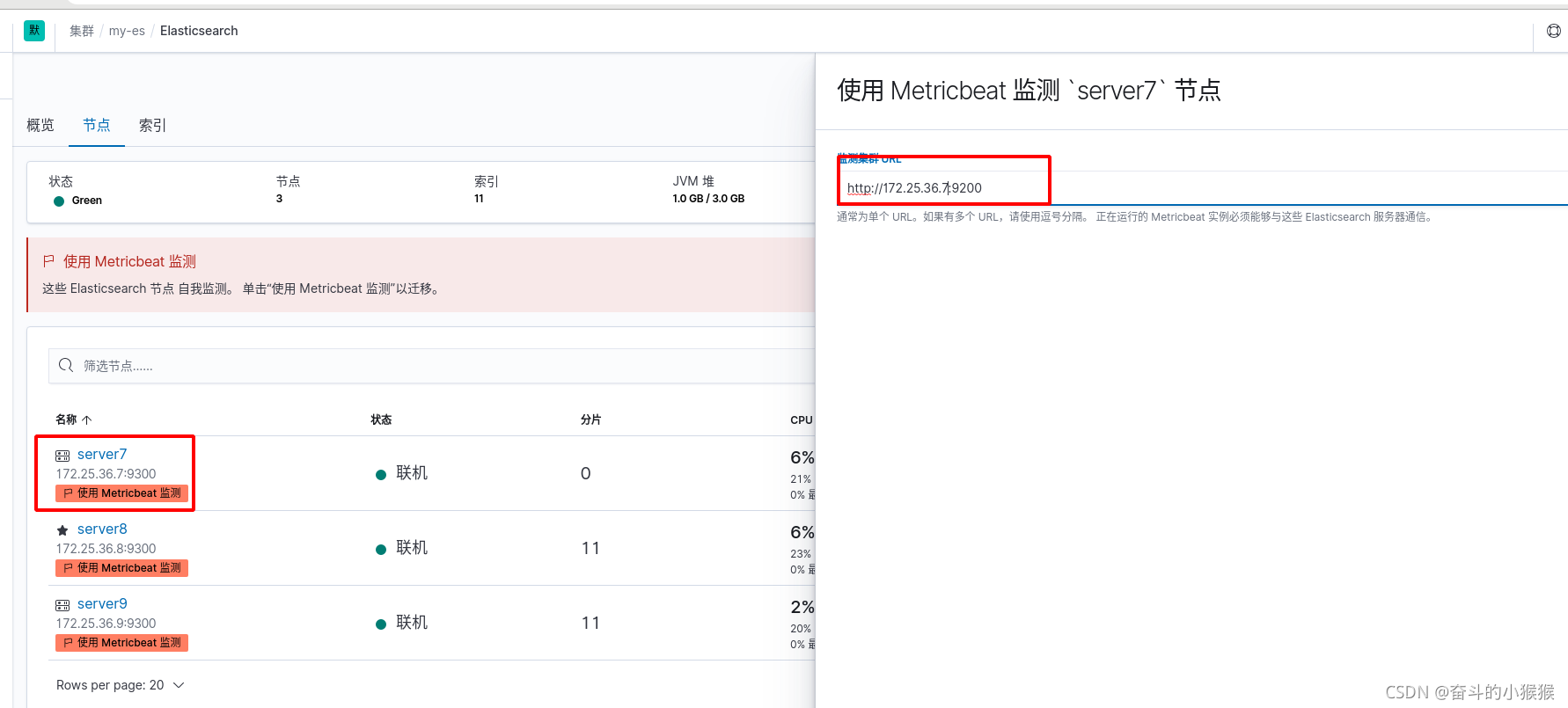Focus the 筛选节点 search field

(431, 366)
